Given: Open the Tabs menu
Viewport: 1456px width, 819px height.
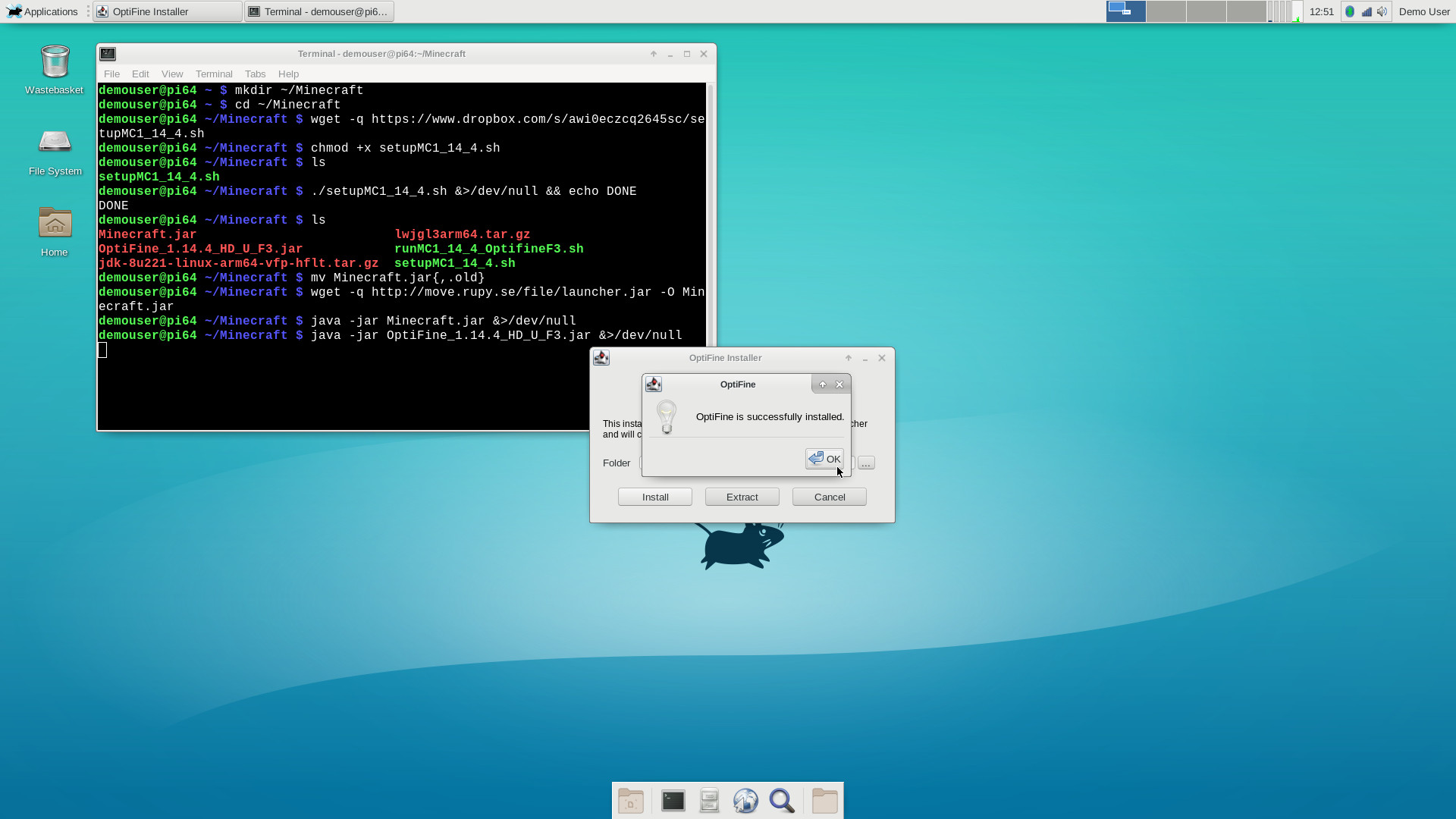Looking at the screenshot, I should [x=255, y=74].
